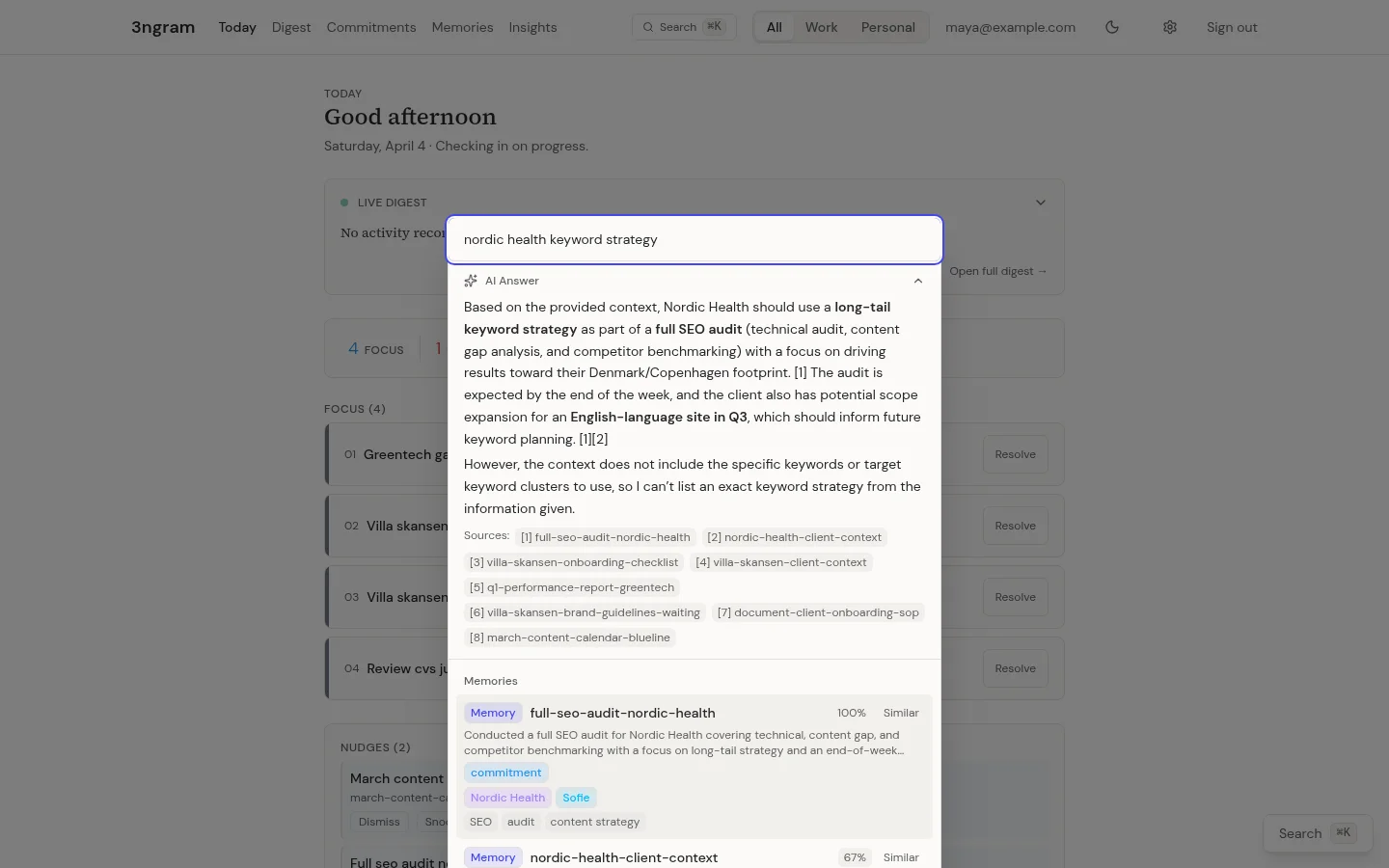Image resolution: width=1389 pixels, height=868 pixels.
Task: Click the green Live Digest status dot
Action: [x=344, y=203]
